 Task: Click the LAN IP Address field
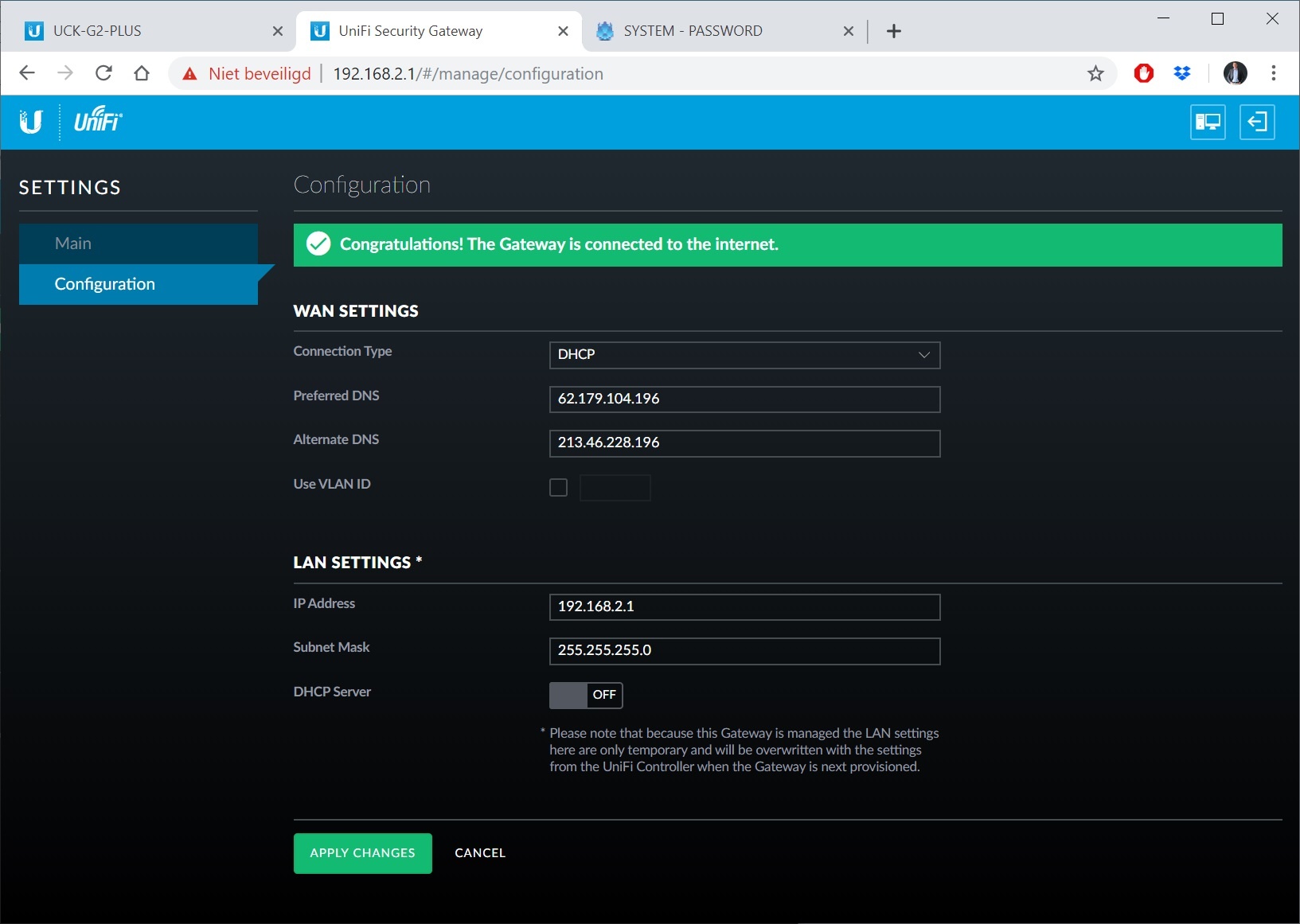(744, 607)
